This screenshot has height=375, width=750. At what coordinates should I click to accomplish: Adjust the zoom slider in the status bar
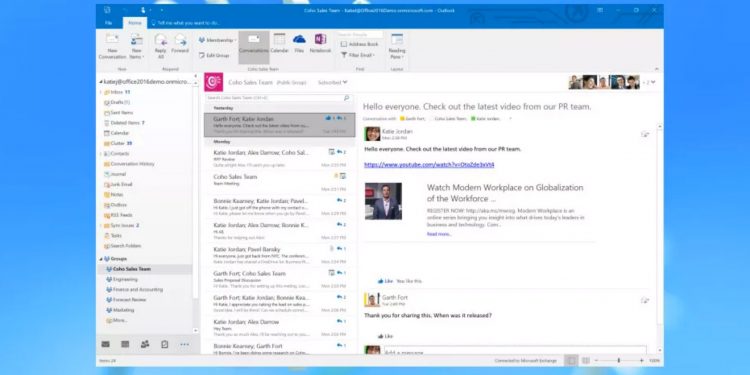coord(618,360)
